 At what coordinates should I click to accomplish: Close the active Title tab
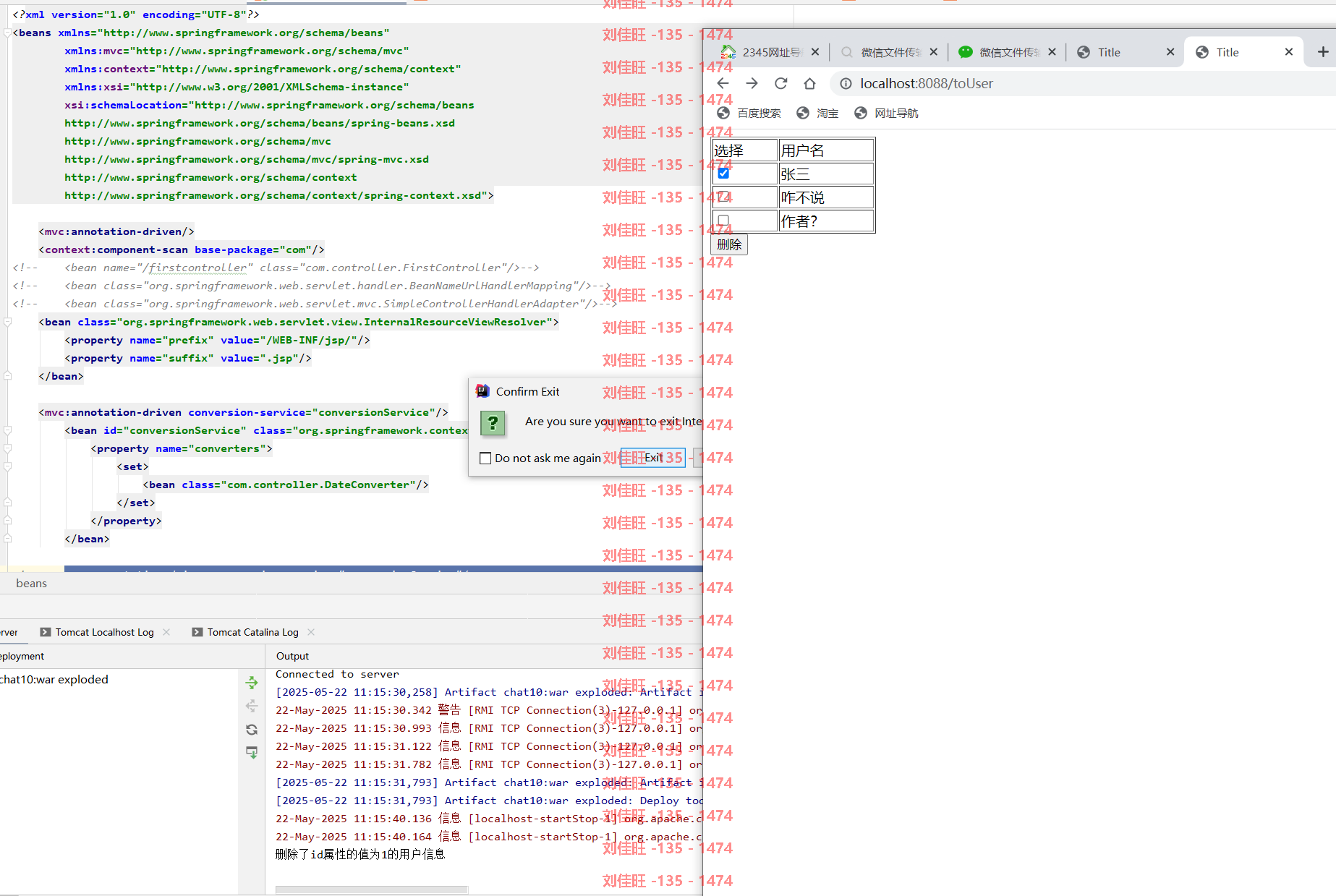point(1289,52)
